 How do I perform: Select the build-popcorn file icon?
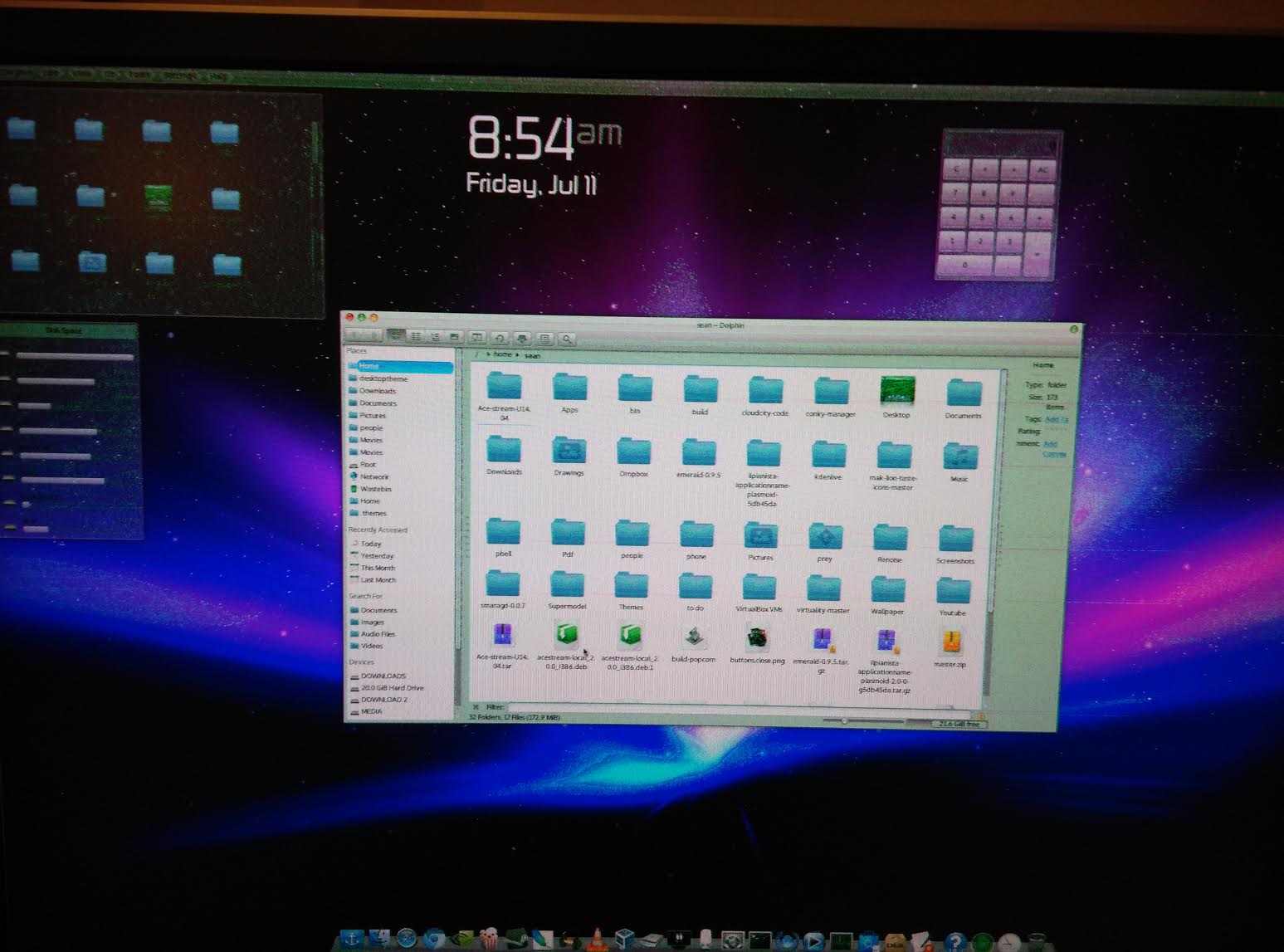tap(694, 638)
